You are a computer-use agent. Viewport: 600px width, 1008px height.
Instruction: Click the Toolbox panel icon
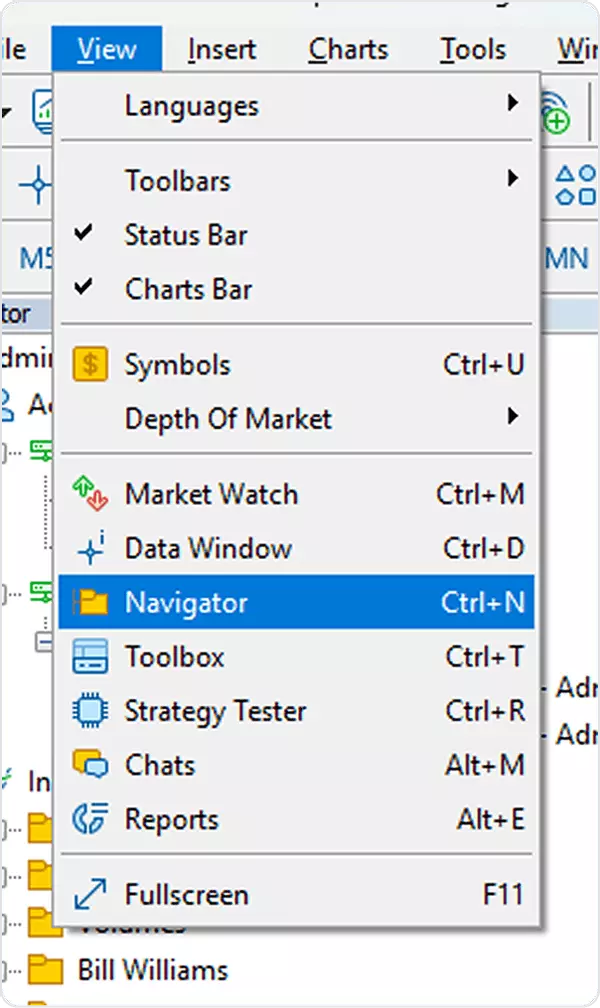click(90, 657)
